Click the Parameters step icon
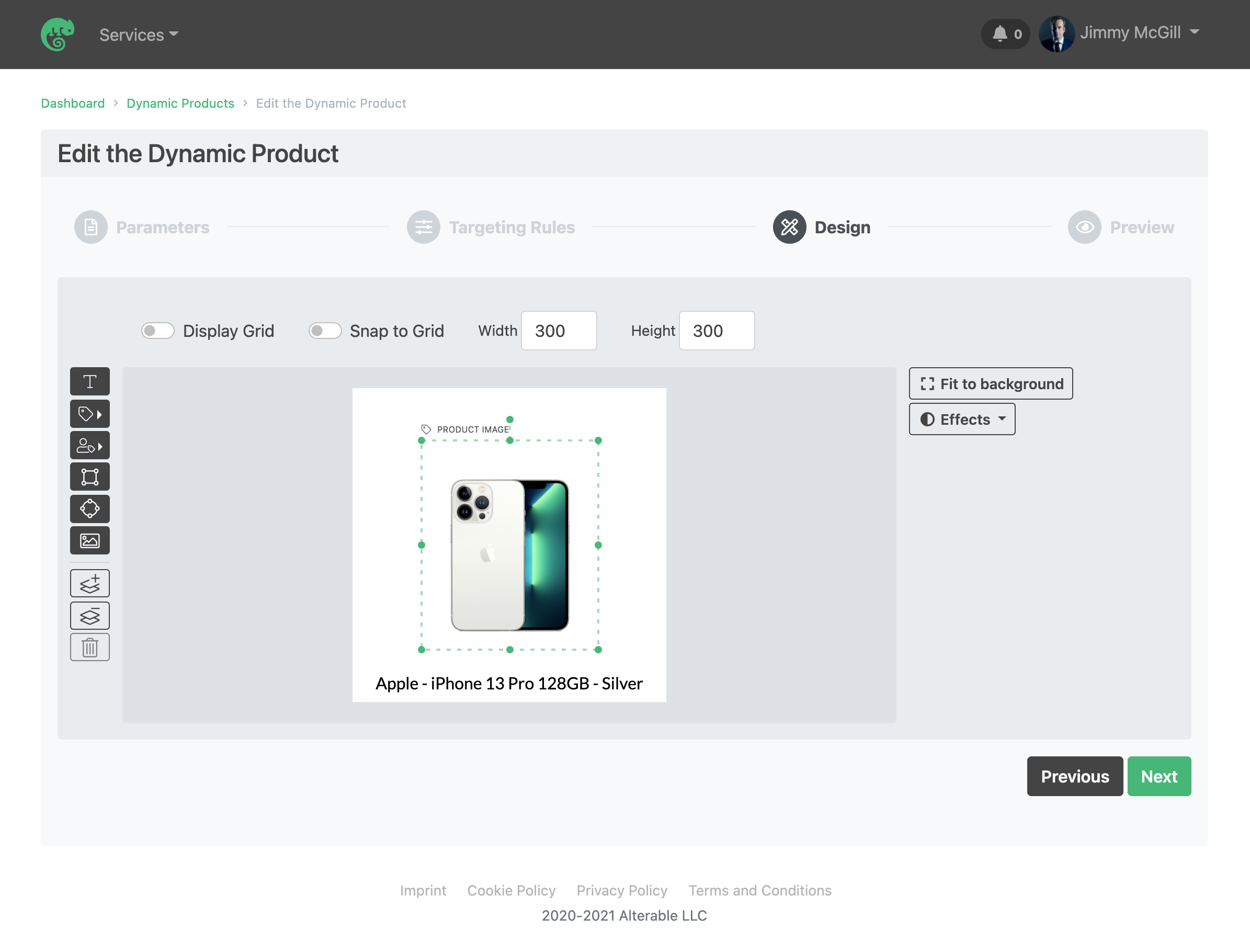This screenshot has height=952, width=1250. [x=90, y=227]
